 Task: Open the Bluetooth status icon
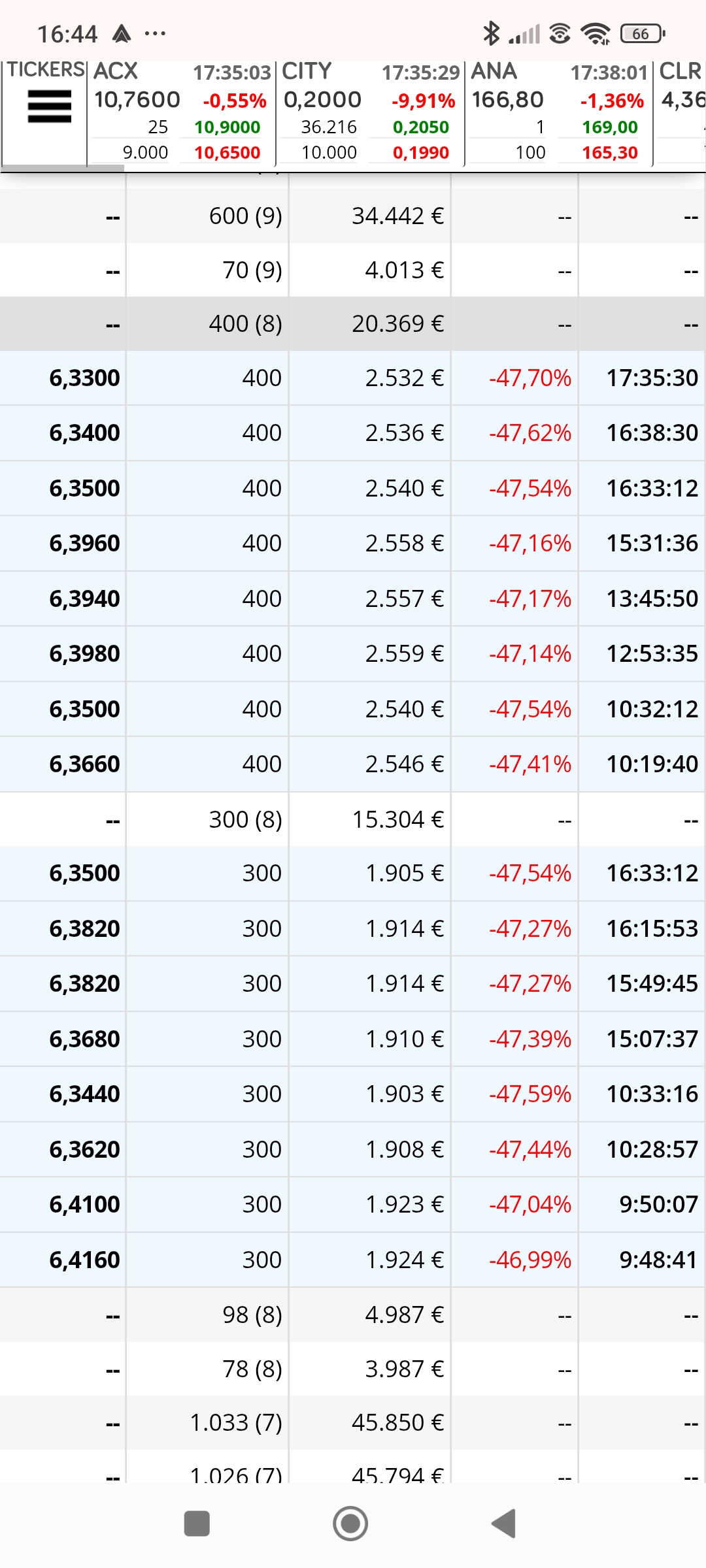pos(491,33)
